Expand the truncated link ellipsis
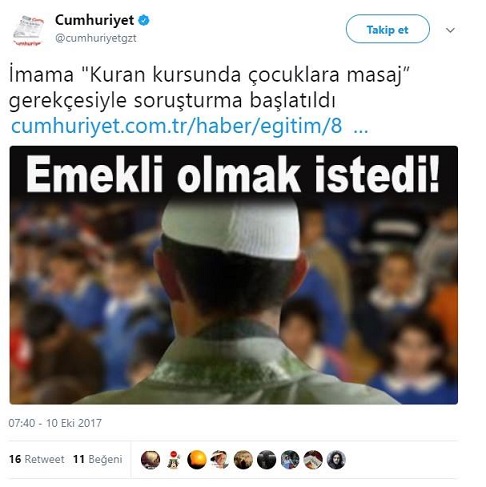Viewport: 486px width, 487px height. tap(360, 127)
